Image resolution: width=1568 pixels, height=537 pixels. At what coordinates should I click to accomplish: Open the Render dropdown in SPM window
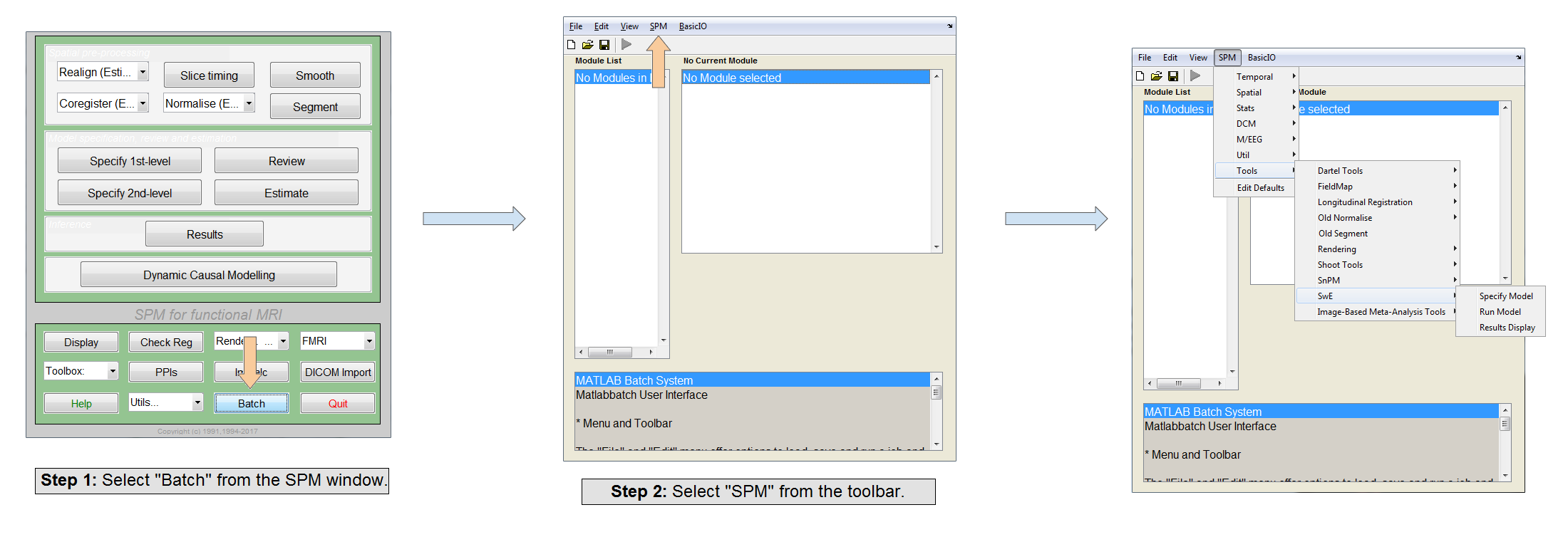pyautogui.click(x=283, y=341)
